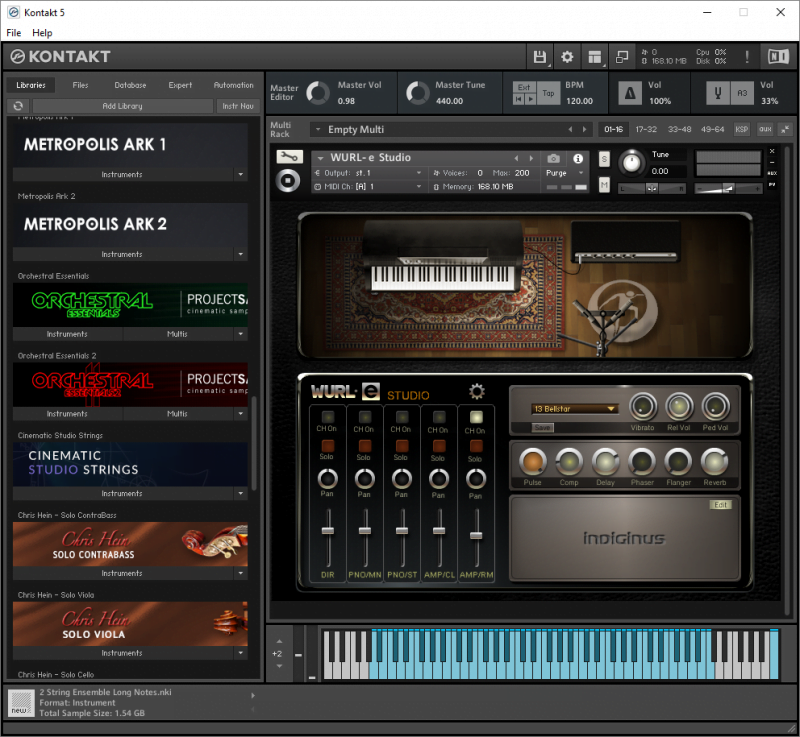The image size is (800, 737).
Task: Open instrument edit mode with wrench icon
Action: coord(289,157)
